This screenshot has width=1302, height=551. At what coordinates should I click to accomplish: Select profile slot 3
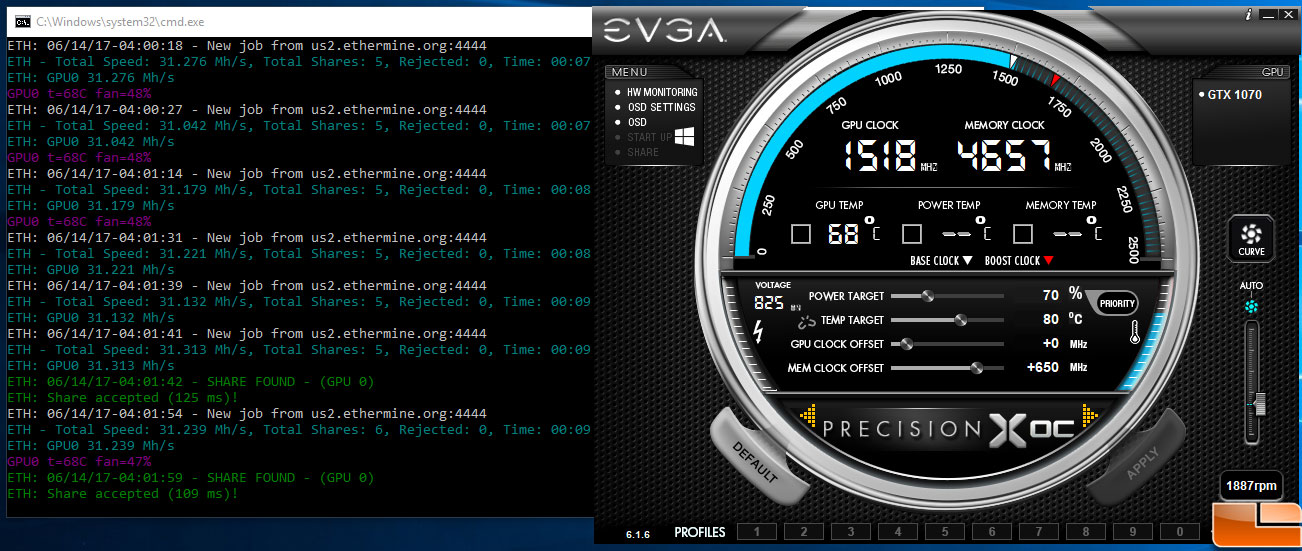(851, 532)
